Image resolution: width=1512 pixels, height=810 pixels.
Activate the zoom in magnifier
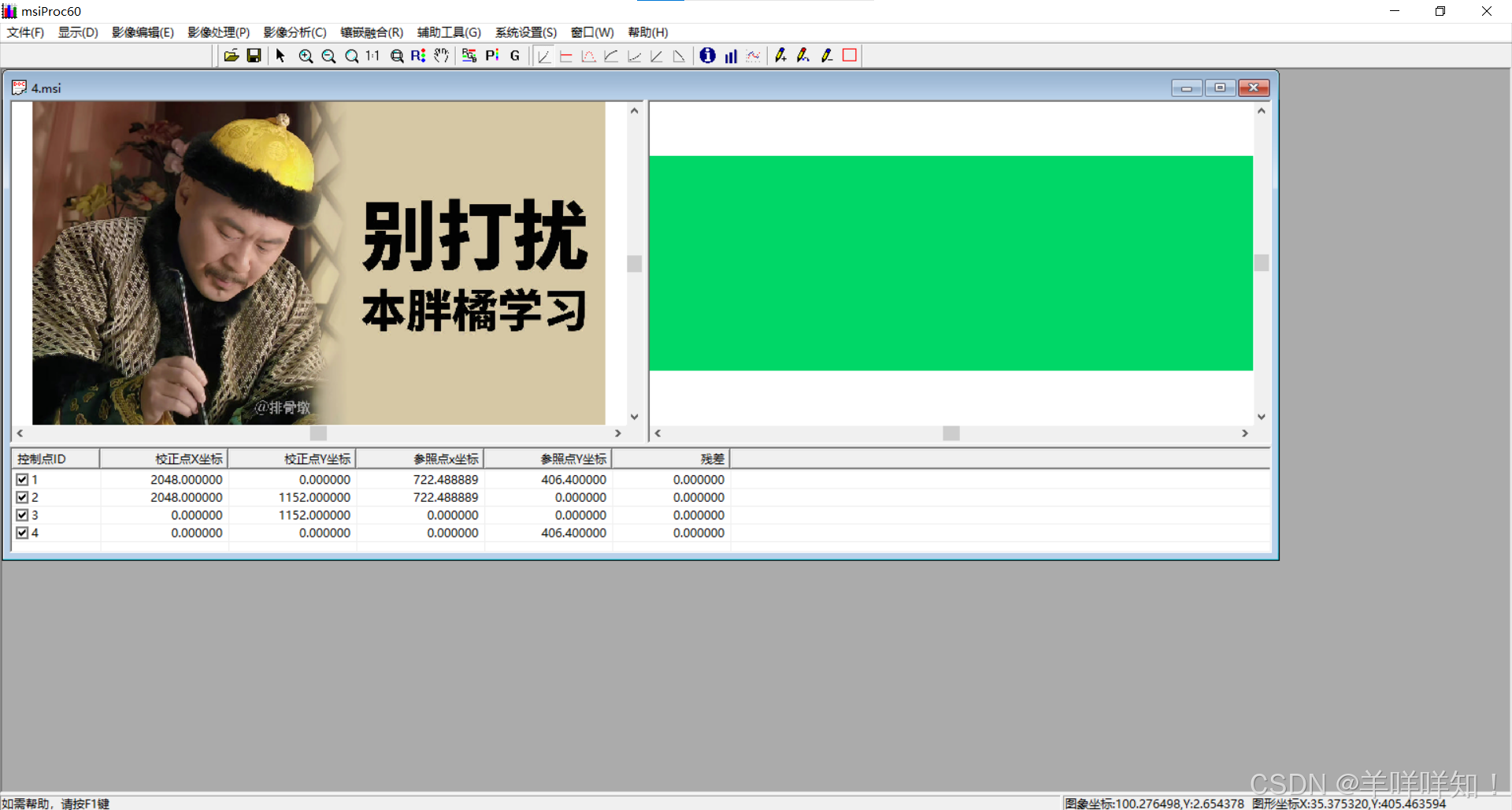pyautogui.click(x=306, y=55)
